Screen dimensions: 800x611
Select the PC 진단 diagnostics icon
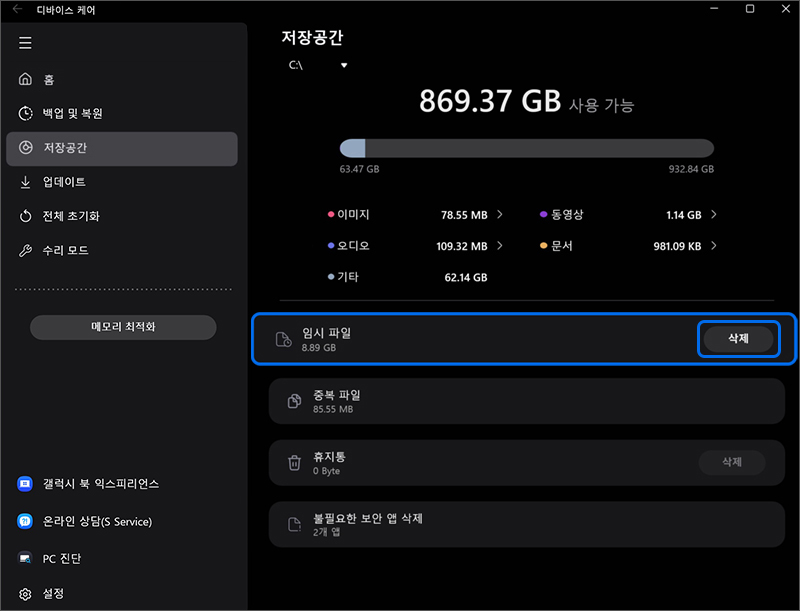click(x=25, y=558)
